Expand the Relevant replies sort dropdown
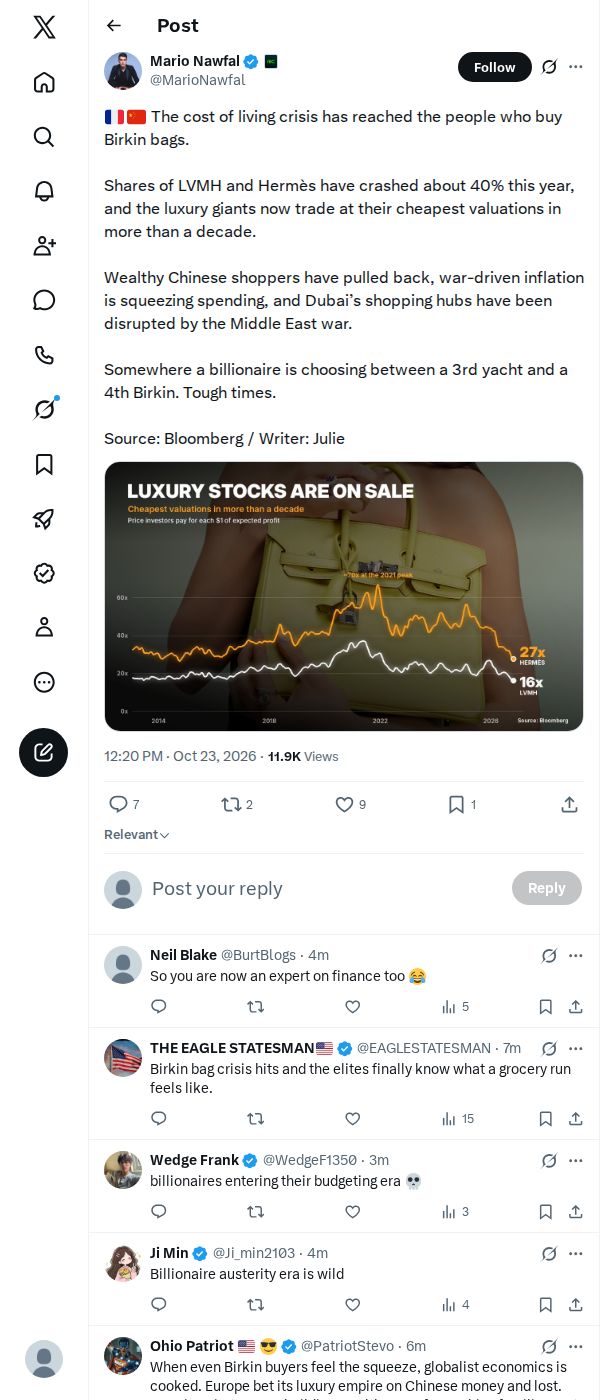 137,835
